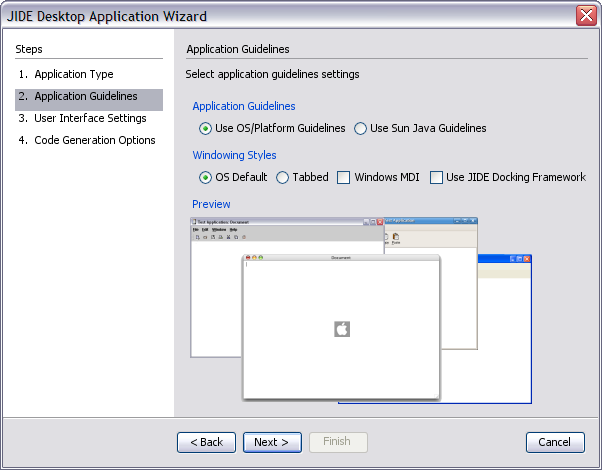602x470 pixels.
Task: Click the disabled Finish button
Action: pyautogui.click(x=338, y=442)
